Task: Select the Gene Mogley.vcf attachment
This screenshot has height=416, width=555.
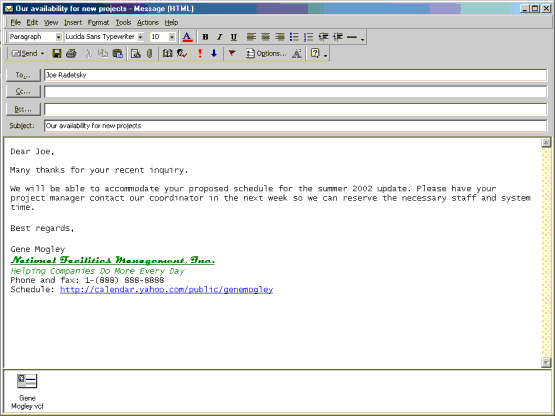Action: click(27, 391)
